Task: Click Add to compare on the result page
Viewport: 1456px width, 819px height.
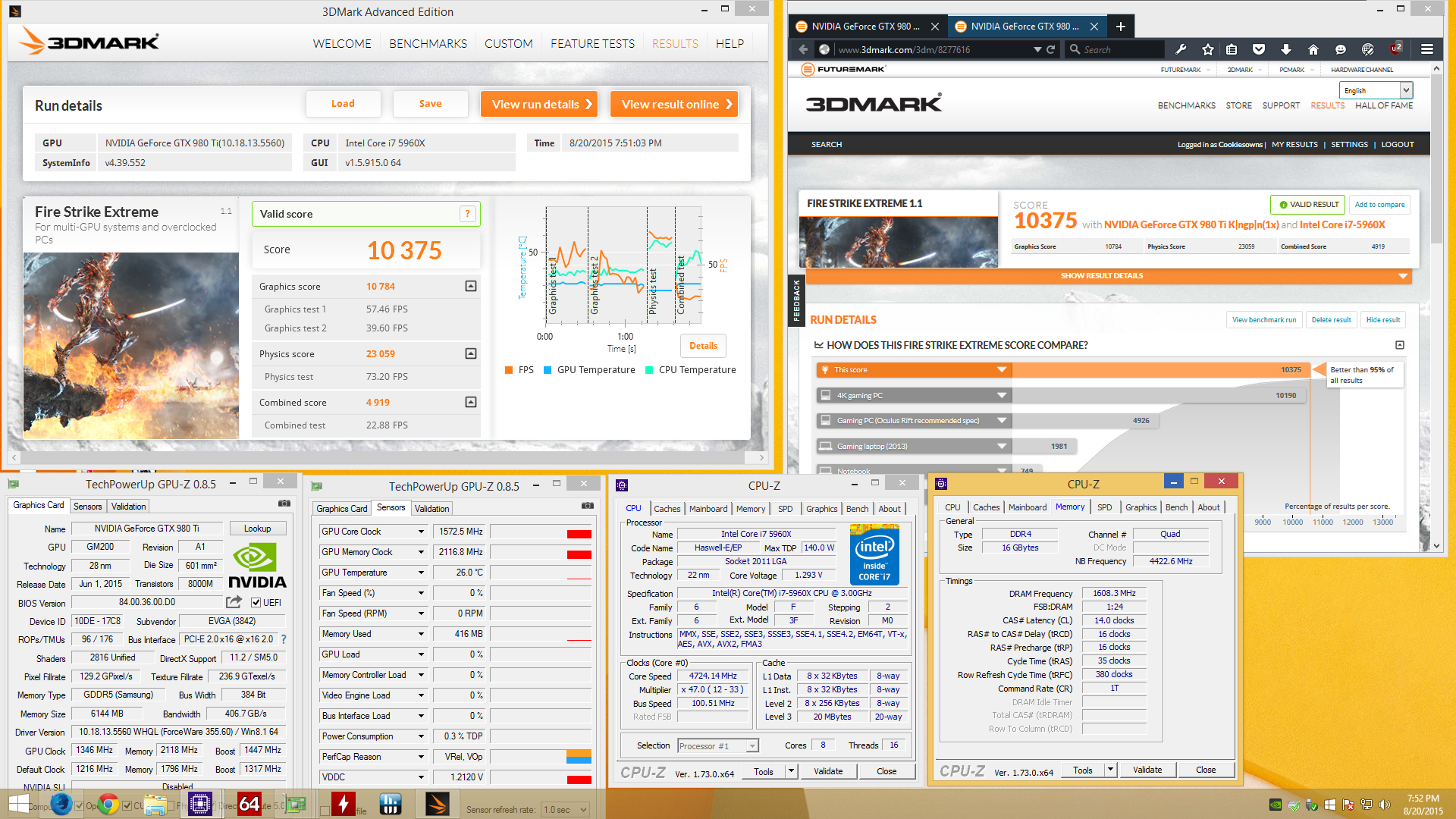Action: point(1379,205)
